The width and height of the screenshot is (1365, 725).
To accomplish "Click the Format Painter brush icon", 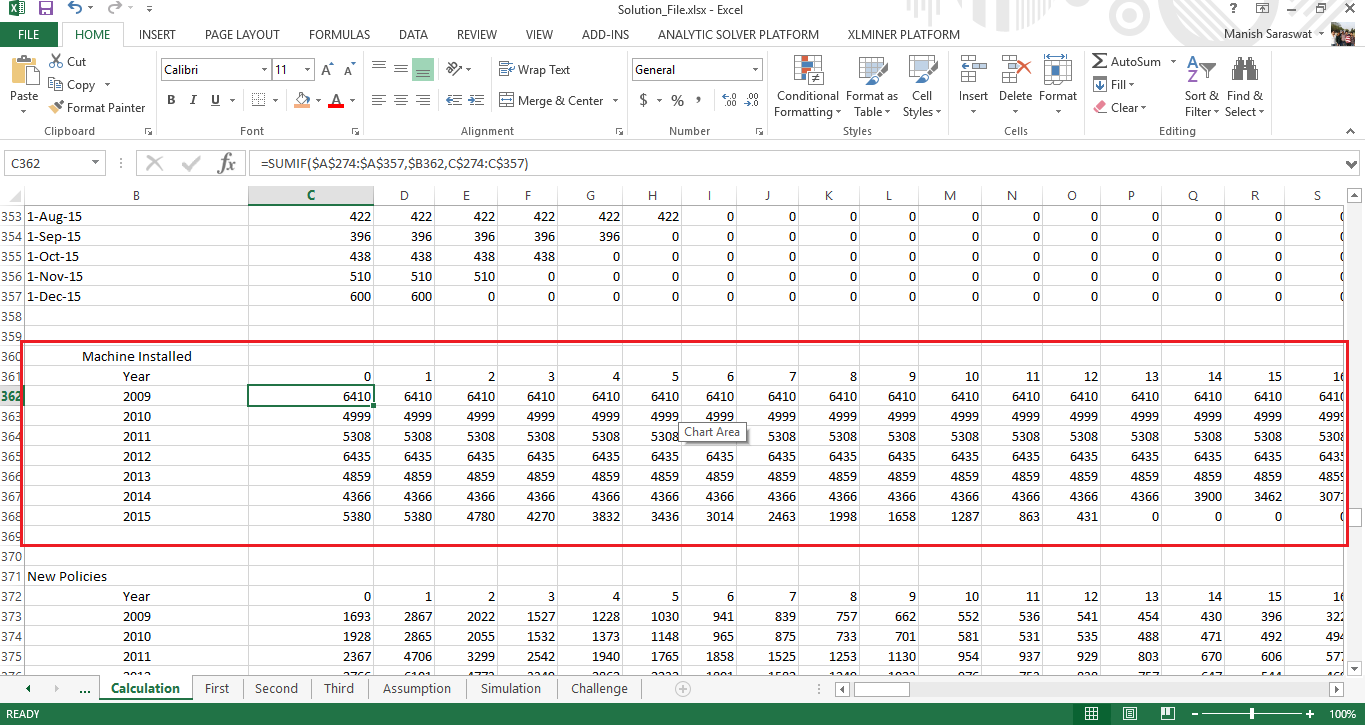I will tap(55, 108).
